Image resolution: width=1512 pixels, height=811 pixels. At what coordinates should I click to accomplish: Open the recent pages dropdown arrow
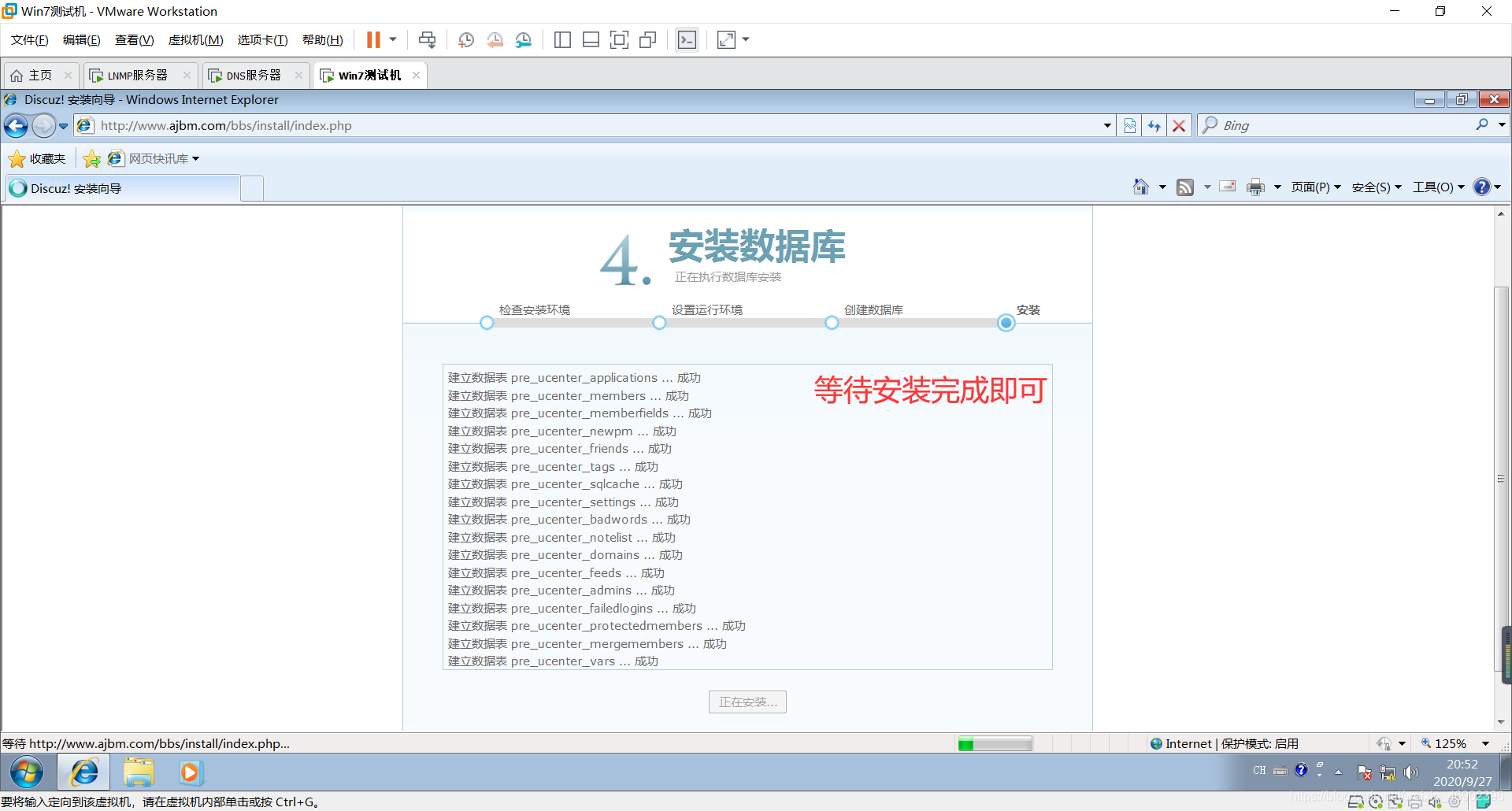click(x=63, y=125)
